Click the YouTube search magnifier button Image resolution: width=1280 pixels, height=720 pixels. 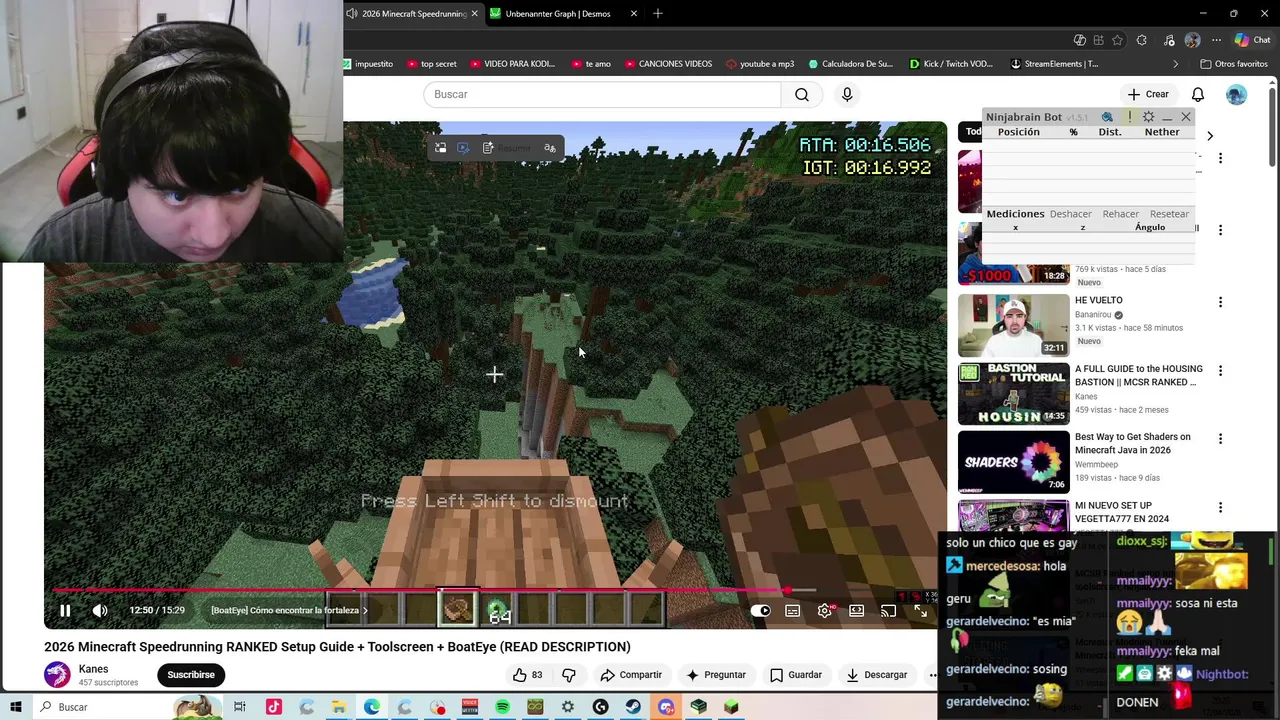pos(802,94)
